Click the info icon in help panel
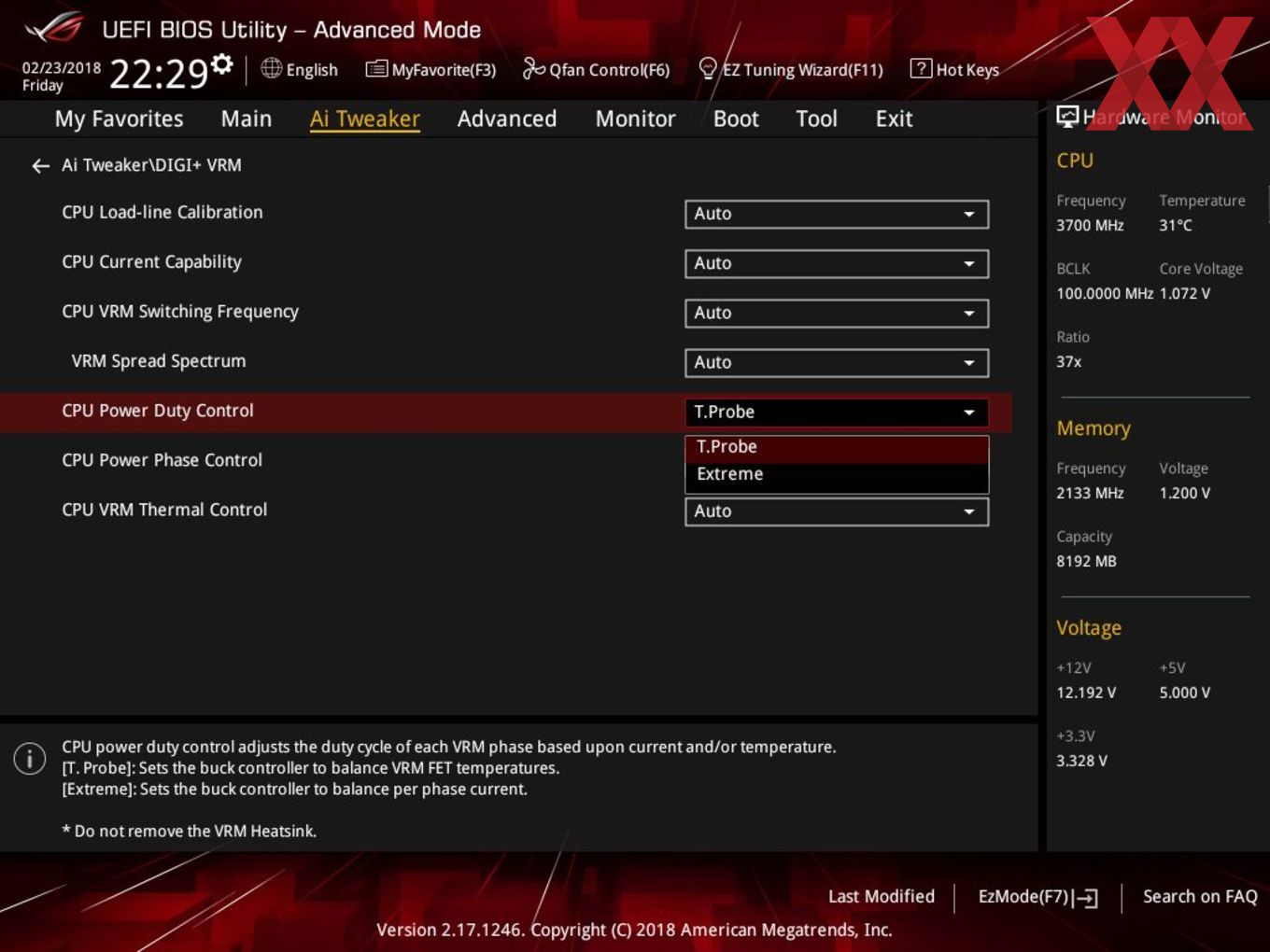 tap(30, 759)
